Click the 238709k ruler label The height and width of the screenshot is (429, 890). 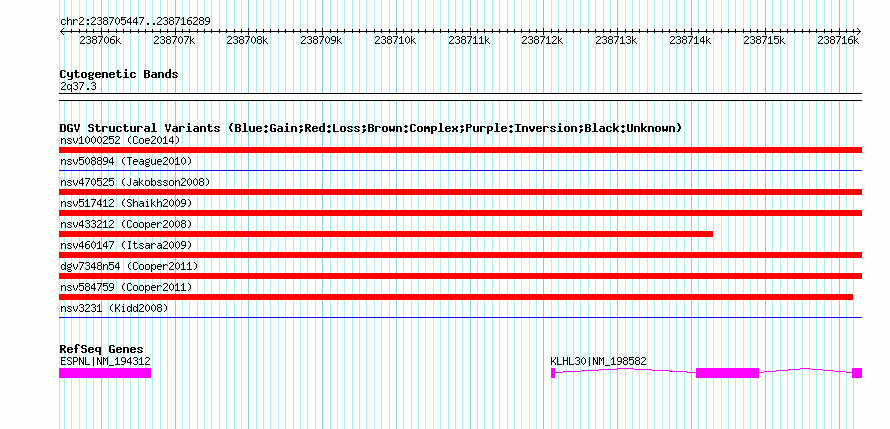coord(321,41)
